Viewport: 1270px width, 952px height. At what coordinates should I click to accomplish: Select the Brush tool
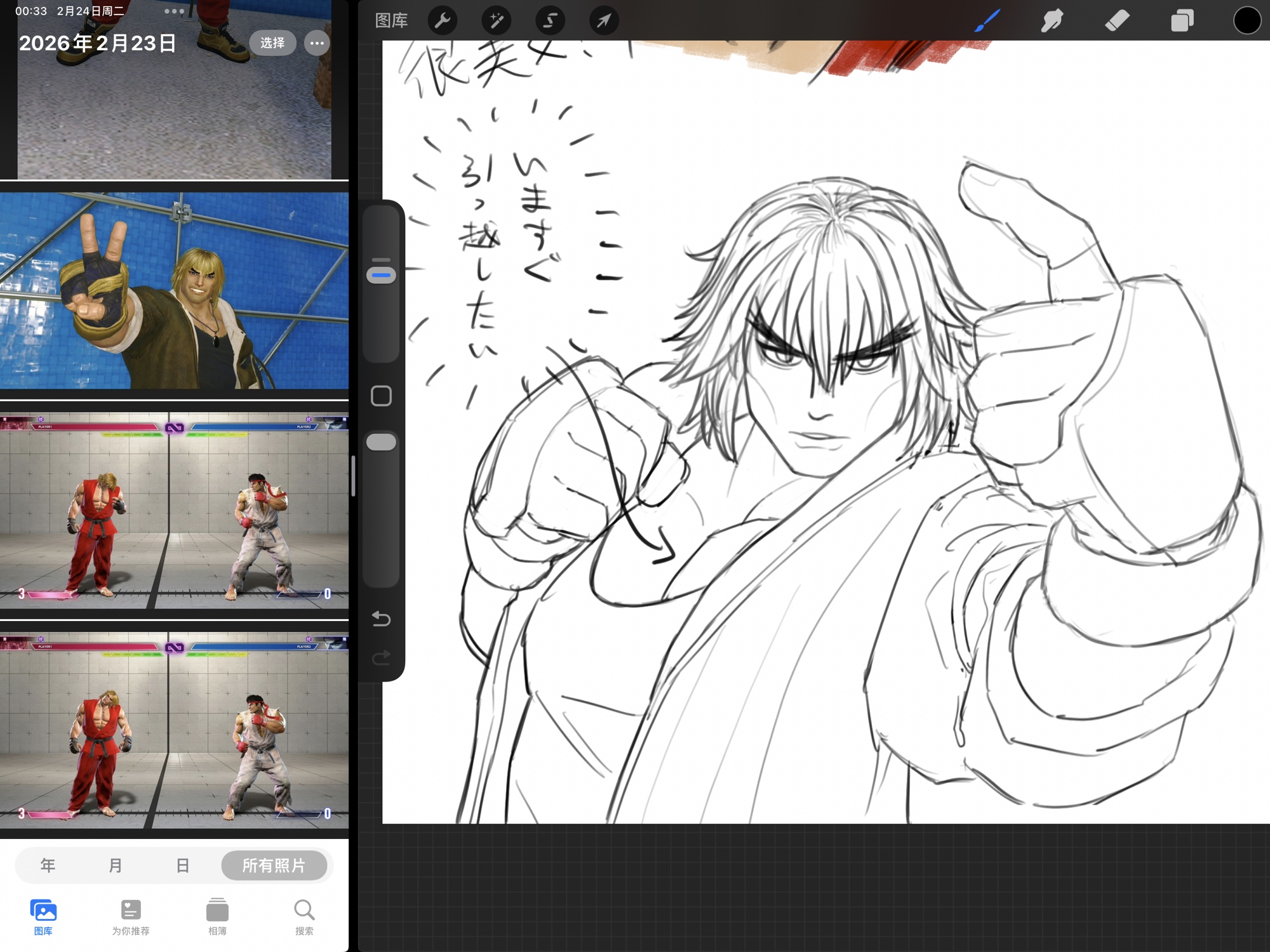point(987,21)
